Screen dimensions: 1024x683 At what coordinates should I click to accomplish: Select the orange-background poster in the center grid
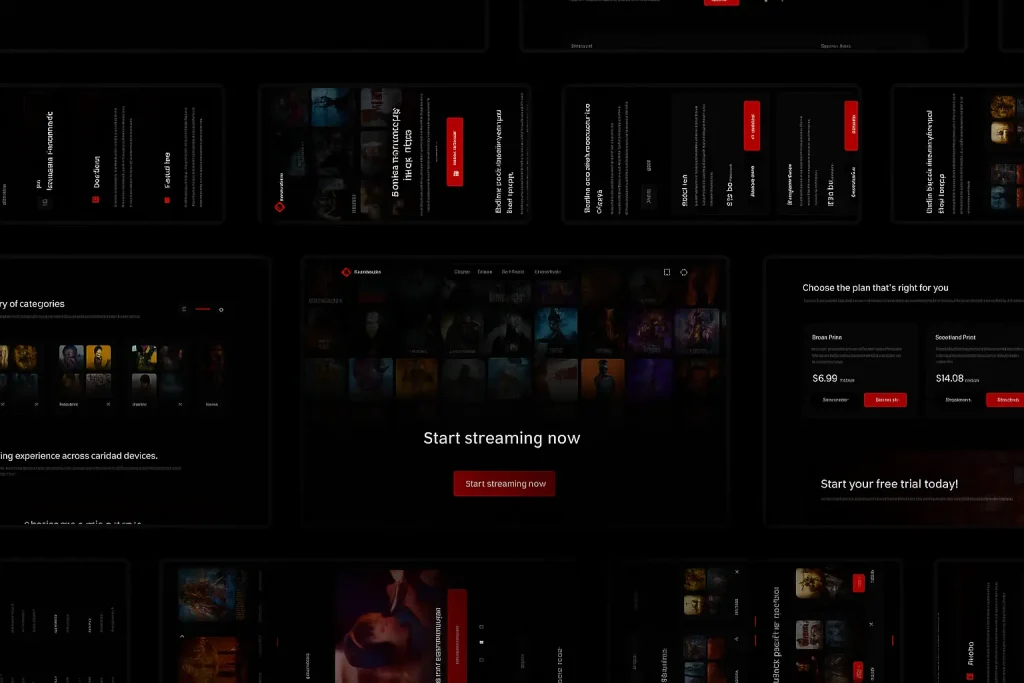(603, 379)
